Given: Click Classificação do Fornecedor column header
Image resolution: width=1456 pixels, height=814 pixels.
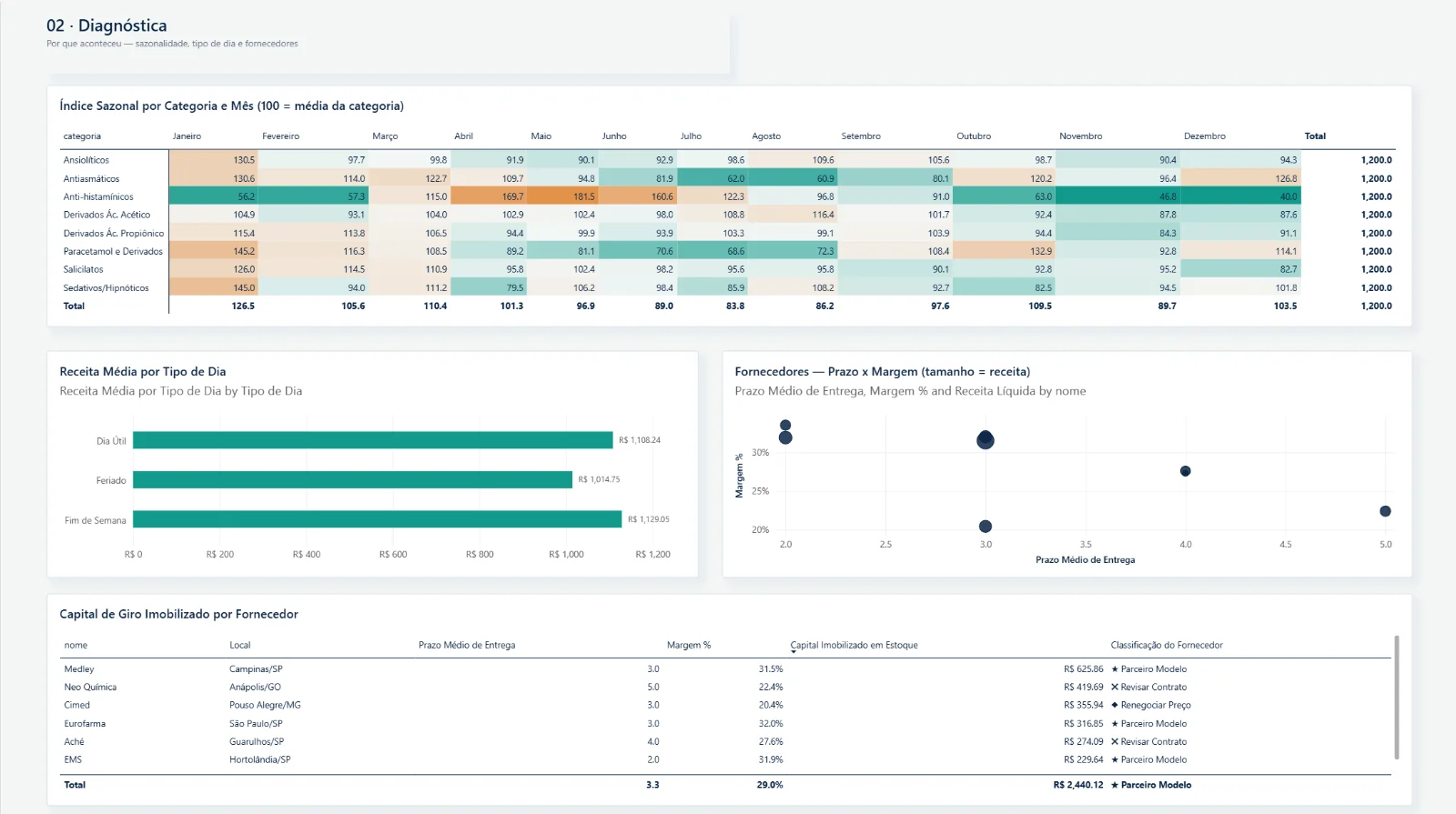Looking at the screenshot, I should pyautogui.click(x=1167, y=646).
